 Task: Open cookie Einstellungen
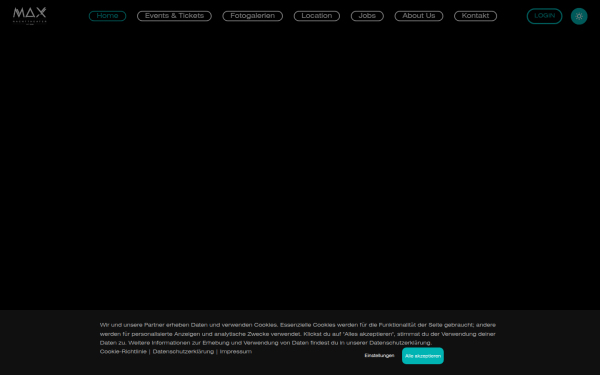coord(379,356)
